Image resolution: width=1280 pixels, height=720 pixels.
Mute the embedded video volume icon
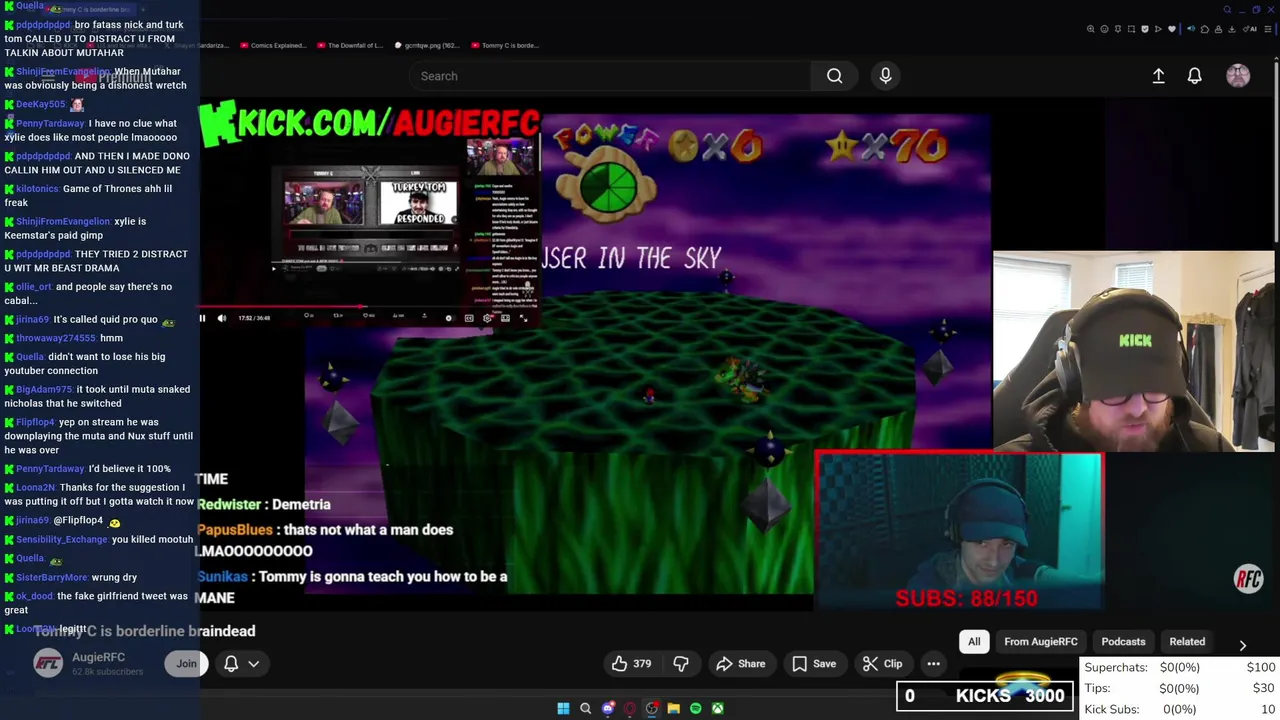222,318
